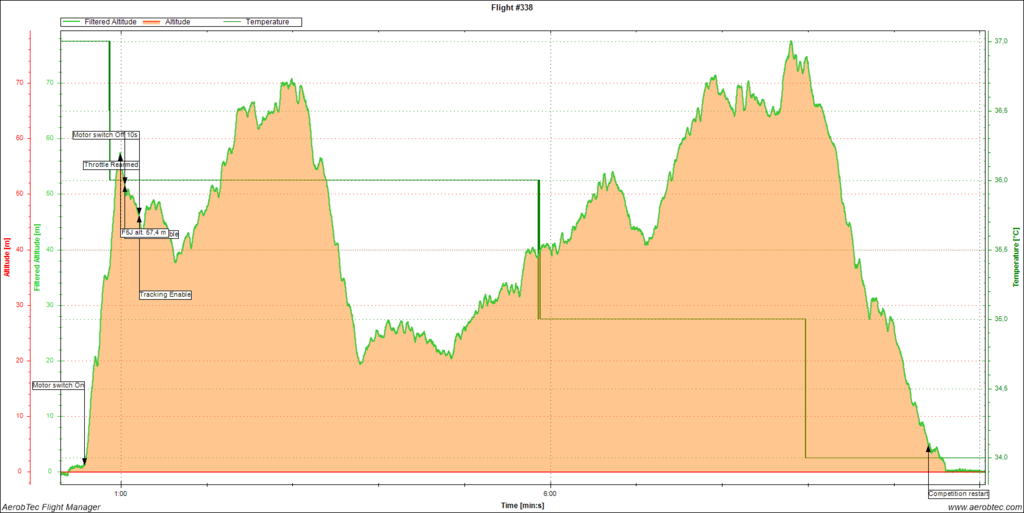
Task: Click the 'F5J alt. 67.4 m' label
Action: 144,232
